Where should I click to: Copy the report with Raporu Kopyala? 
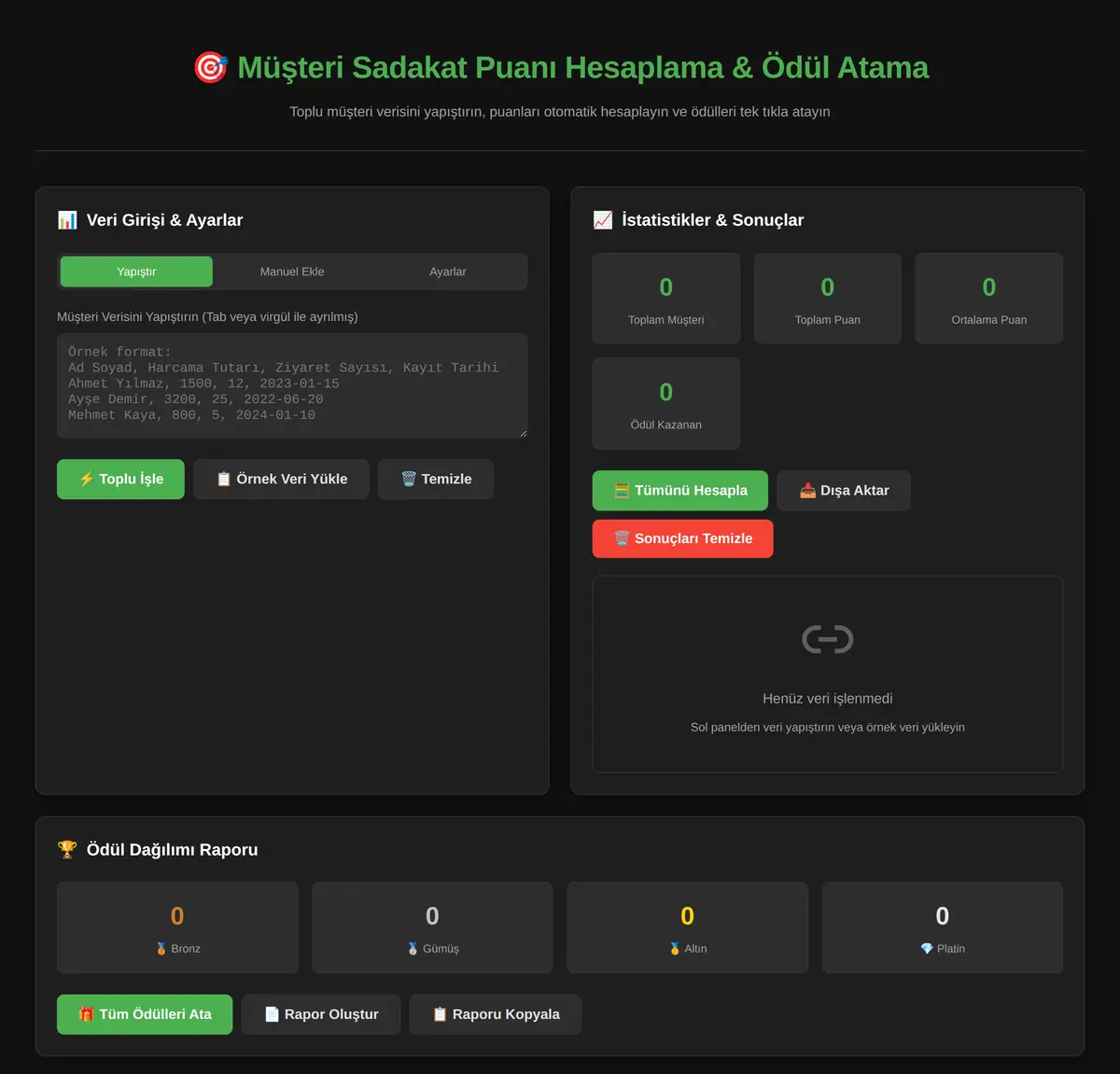pyautogui.click(x=496, y=1014)
